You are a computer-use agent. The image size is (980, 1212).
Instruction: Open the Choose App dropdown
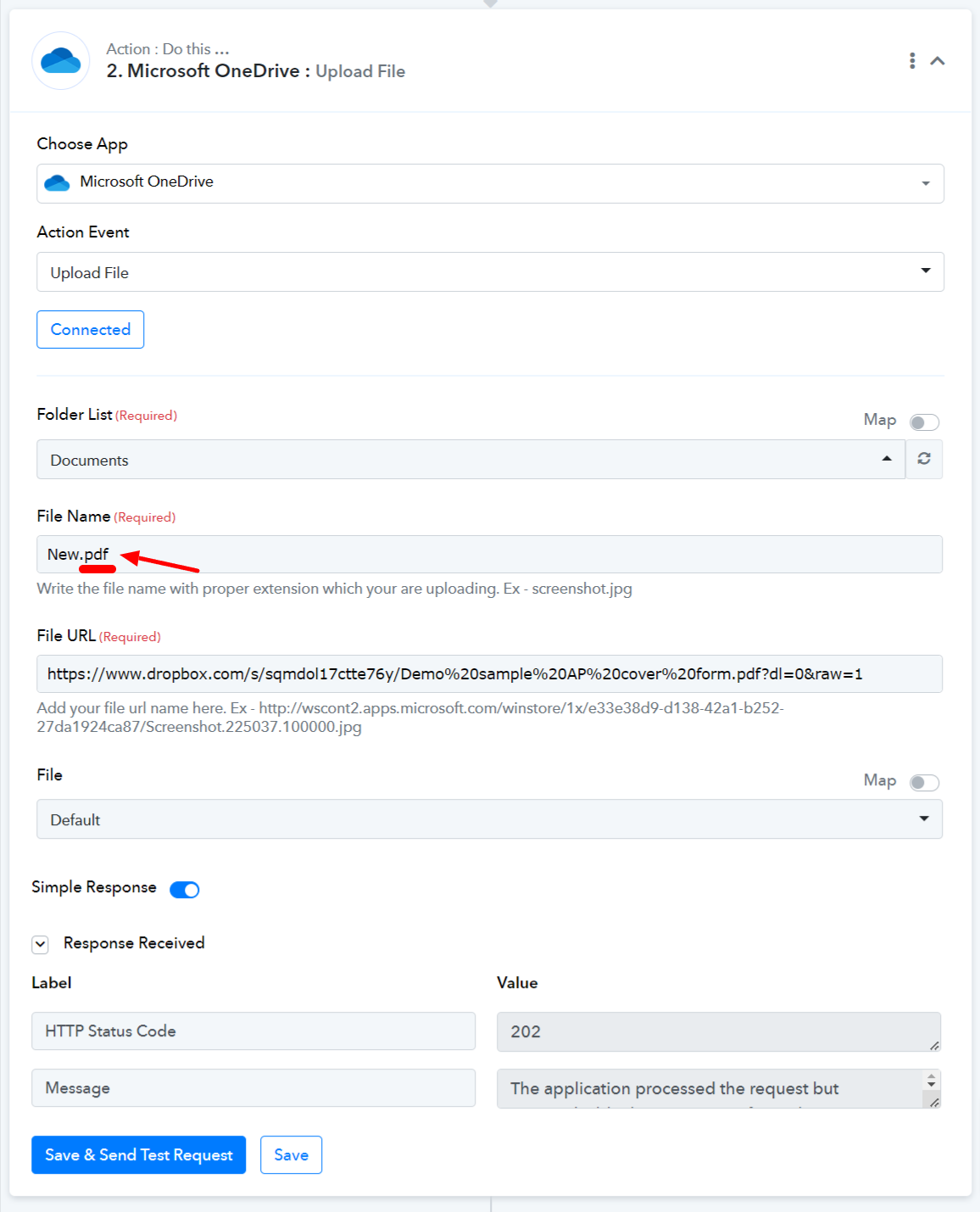tap(490, 183)
